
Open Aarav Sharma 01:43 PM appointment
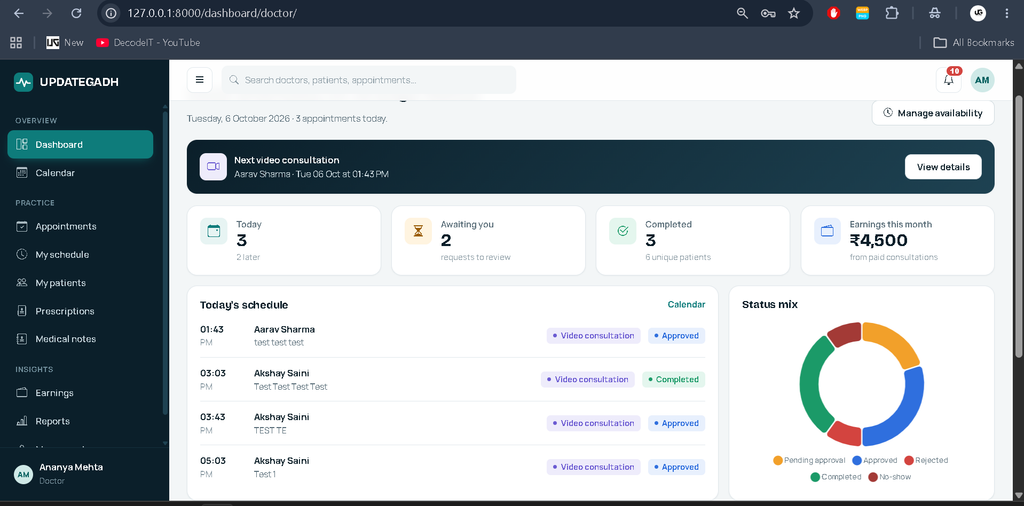pos(453,336)
